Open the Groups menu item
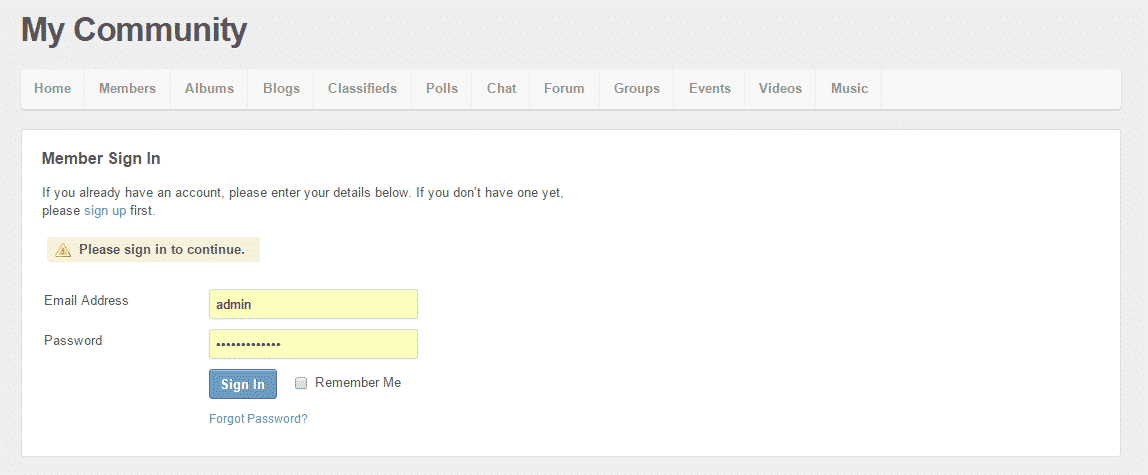The width and height of the screenshot is (1148, 475). pos(636,89)
